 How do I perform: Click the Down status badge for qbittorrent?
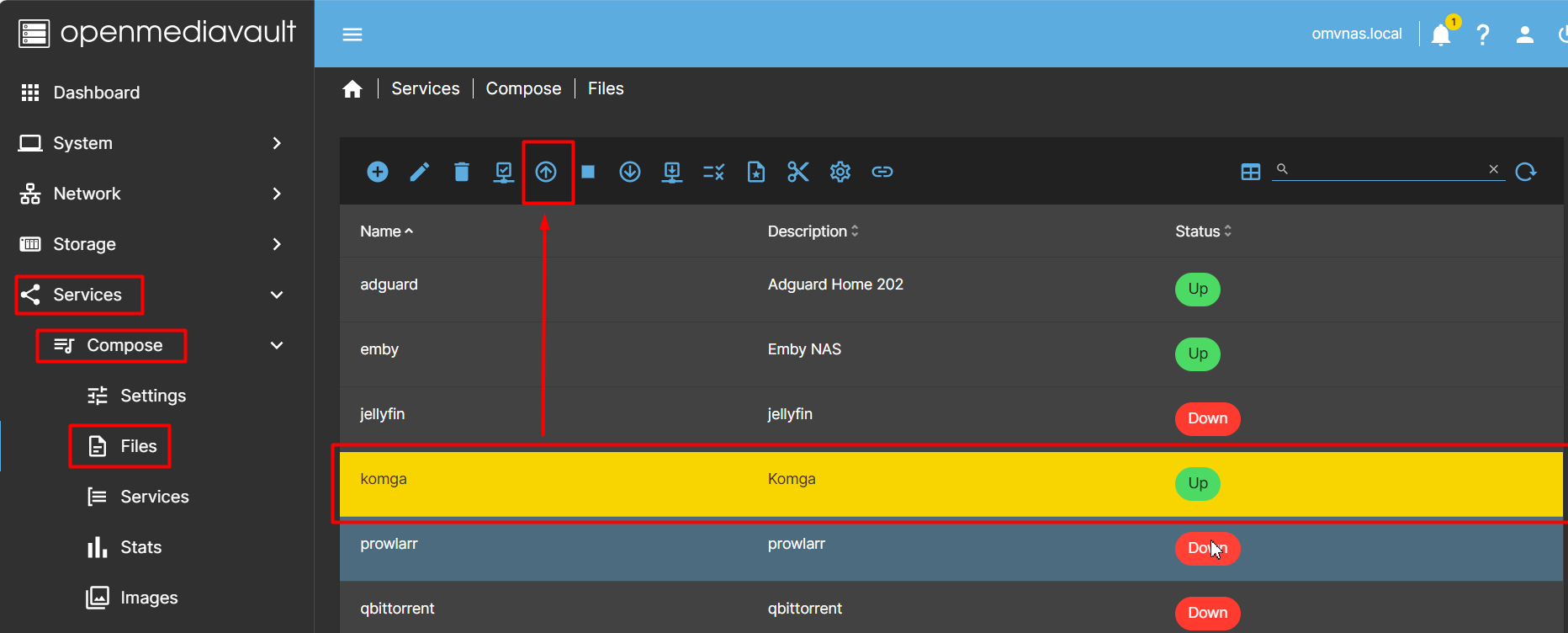pos(1207,613)
